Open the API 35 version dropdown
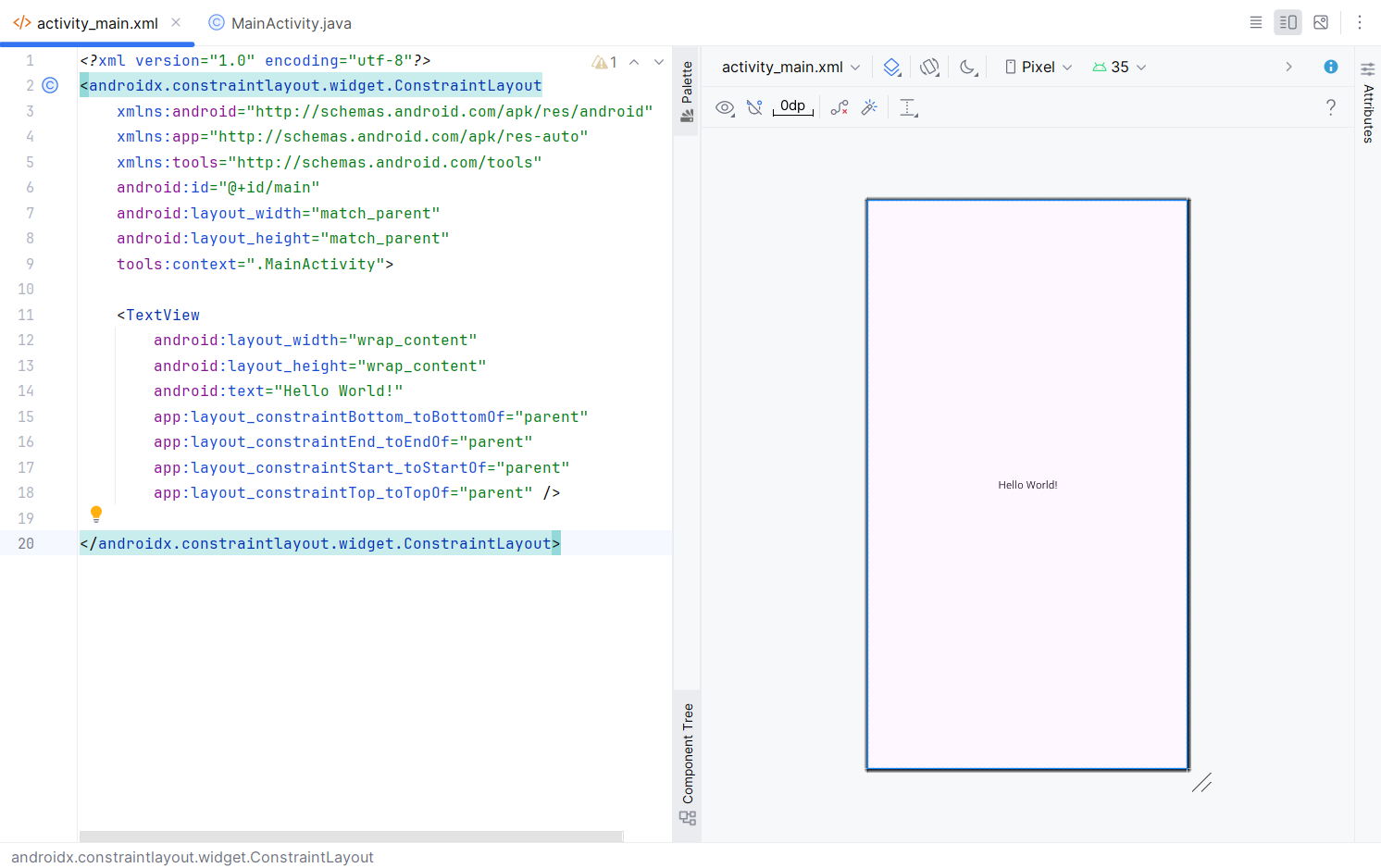Viewport: 1381px width, 868px height. 1119,67
